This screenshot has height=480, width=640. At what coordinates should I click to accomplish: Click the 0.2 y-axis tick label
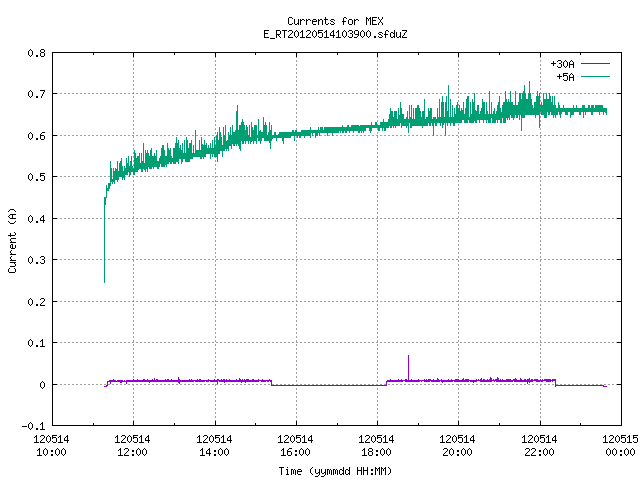36,302
